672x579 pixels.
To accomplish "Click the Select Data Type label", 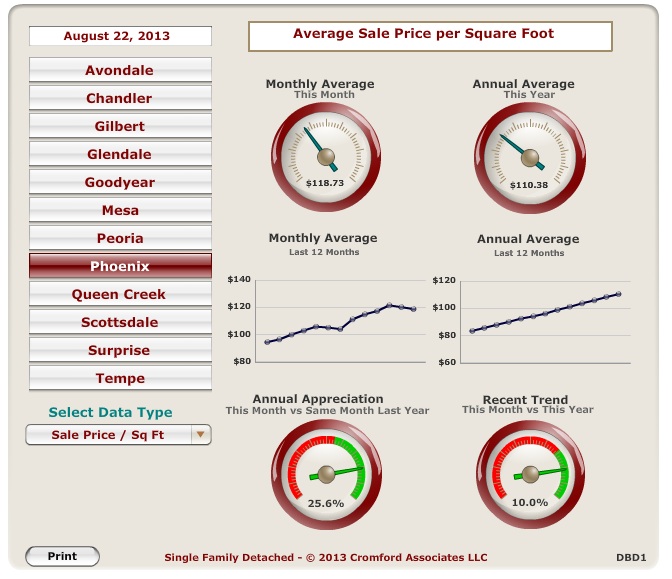I will point(111,412).
